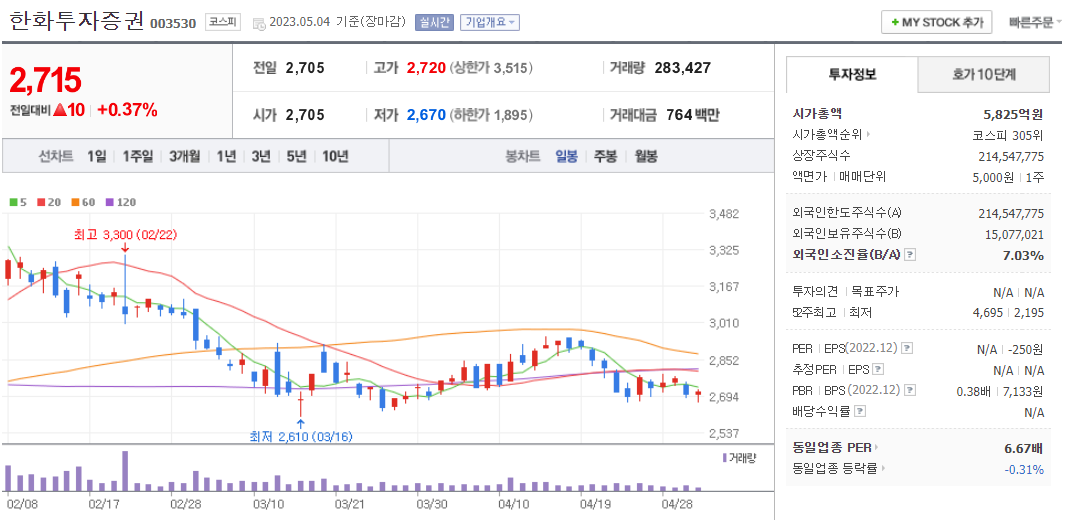Click the 동일업종 PER link
This screenshot has width=1070, height=520.
[832, 448]
